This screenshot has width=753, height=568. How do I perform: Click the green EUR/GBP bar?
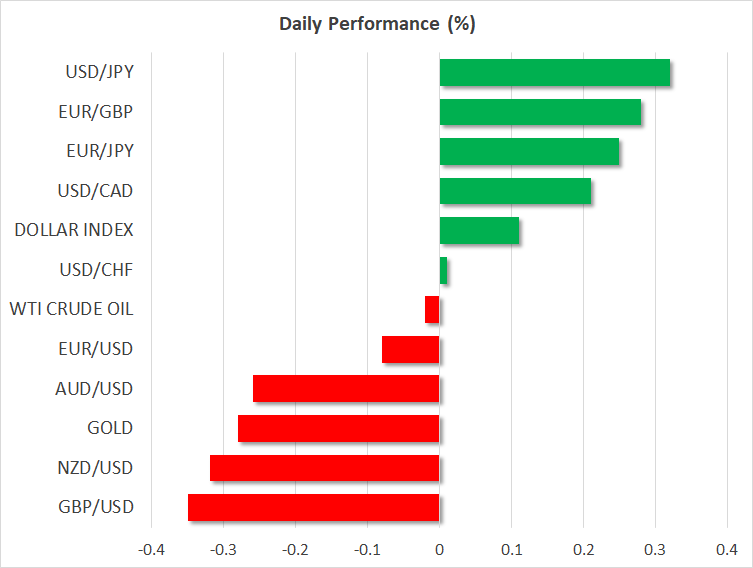[x=540, y=112]
